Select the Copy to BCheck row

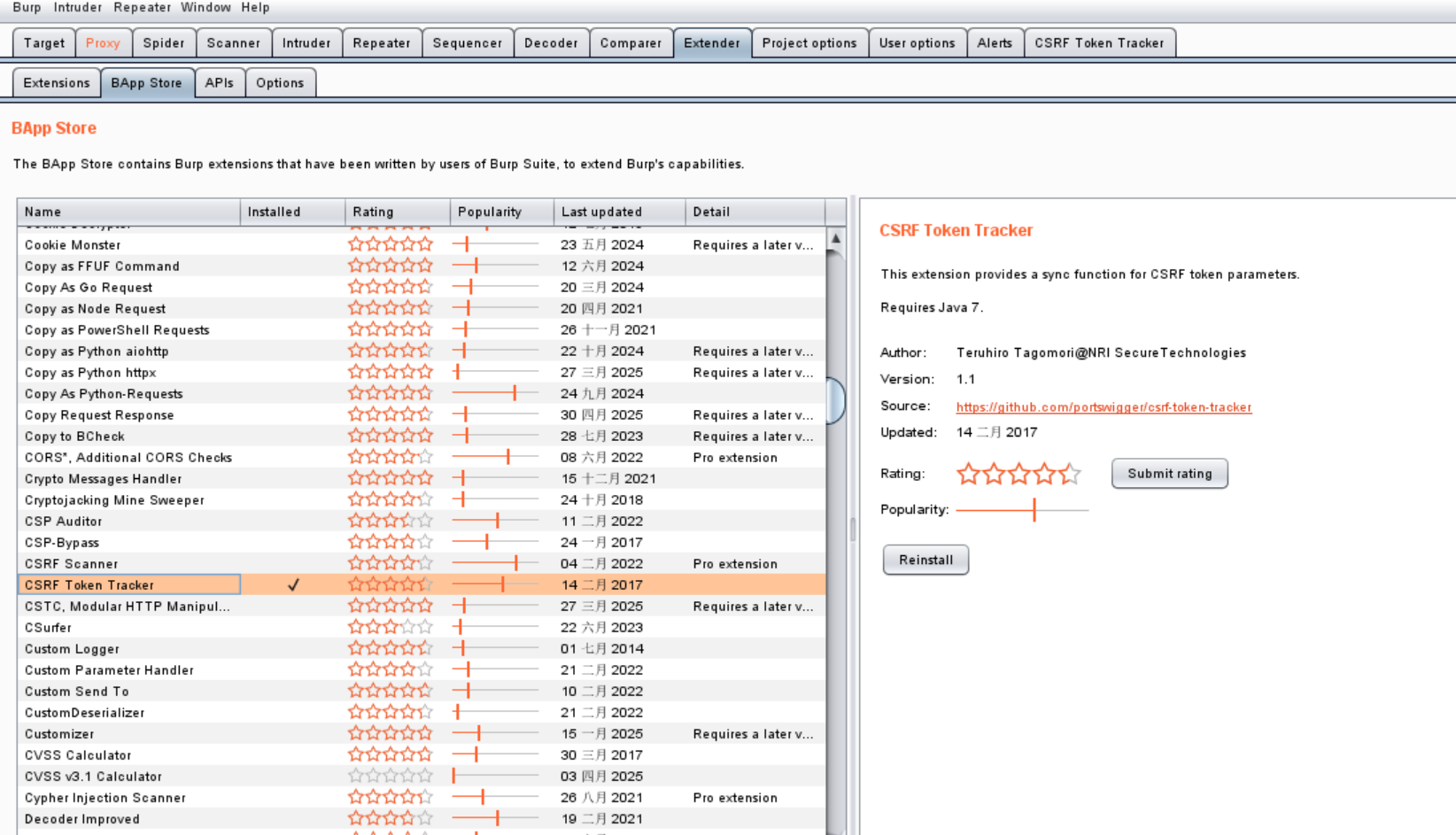click(422, 436)
